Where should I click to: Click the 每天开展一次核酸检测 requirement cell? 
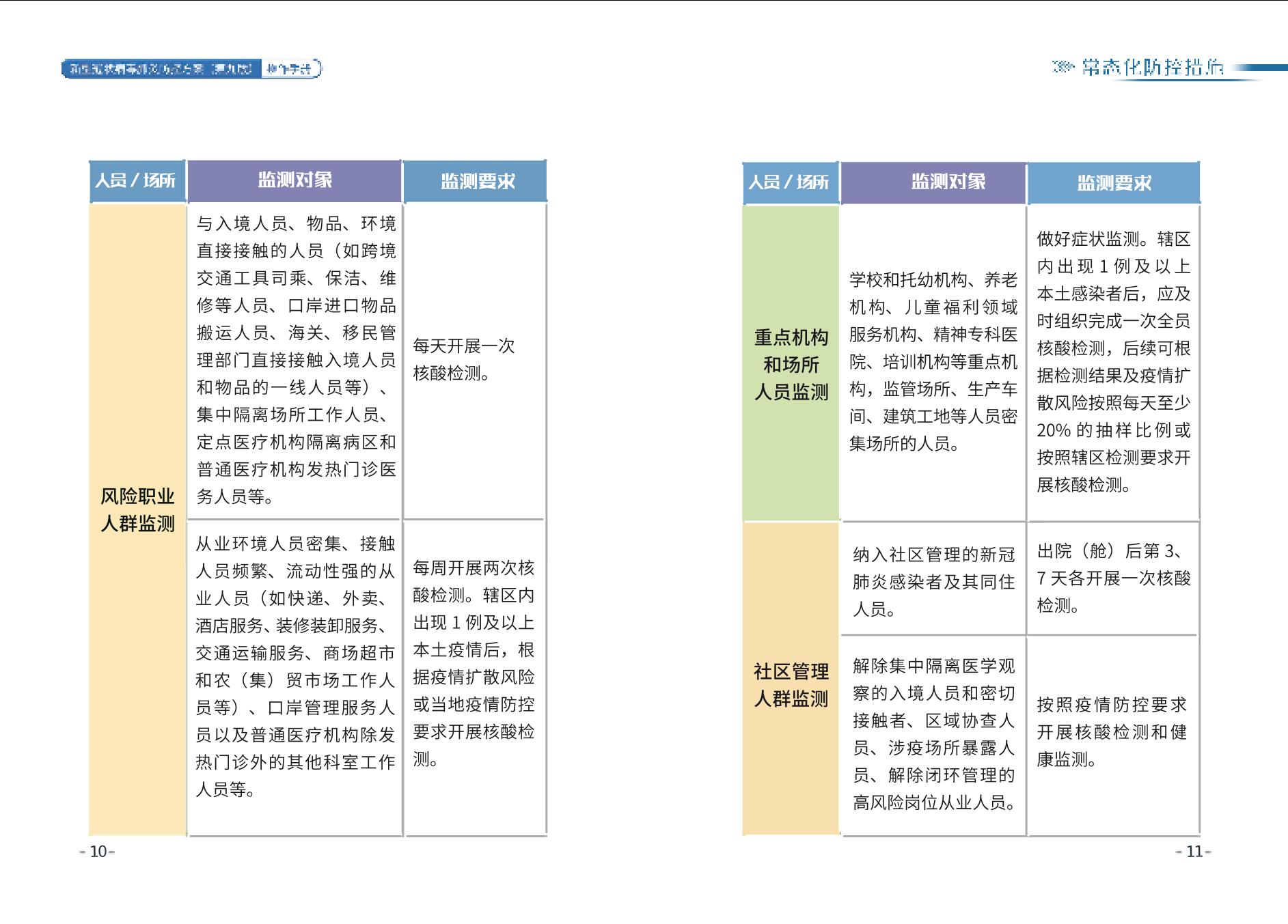point(476,361)
